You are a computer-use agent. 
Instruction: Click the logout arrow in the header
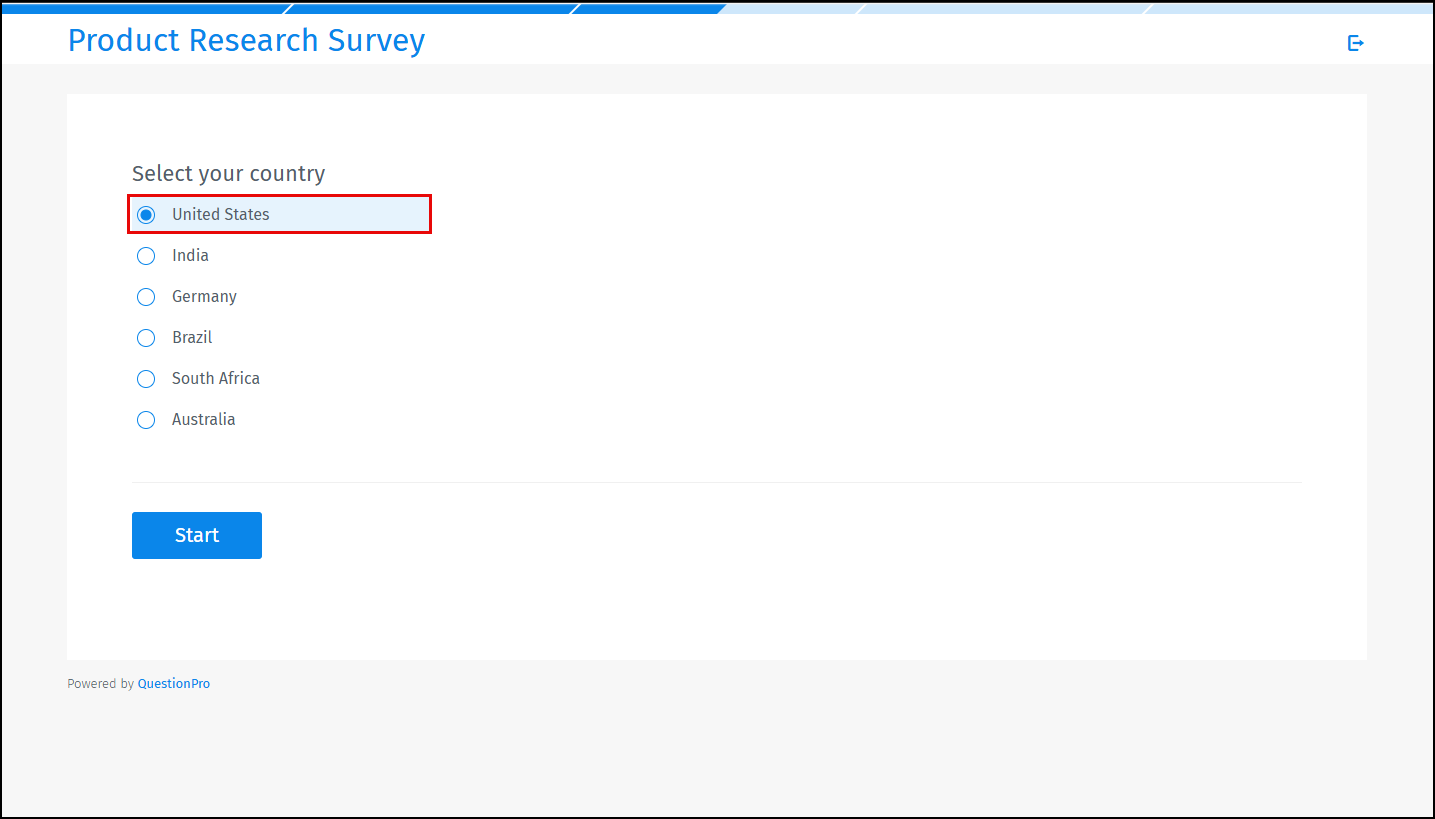point(1355,43)
